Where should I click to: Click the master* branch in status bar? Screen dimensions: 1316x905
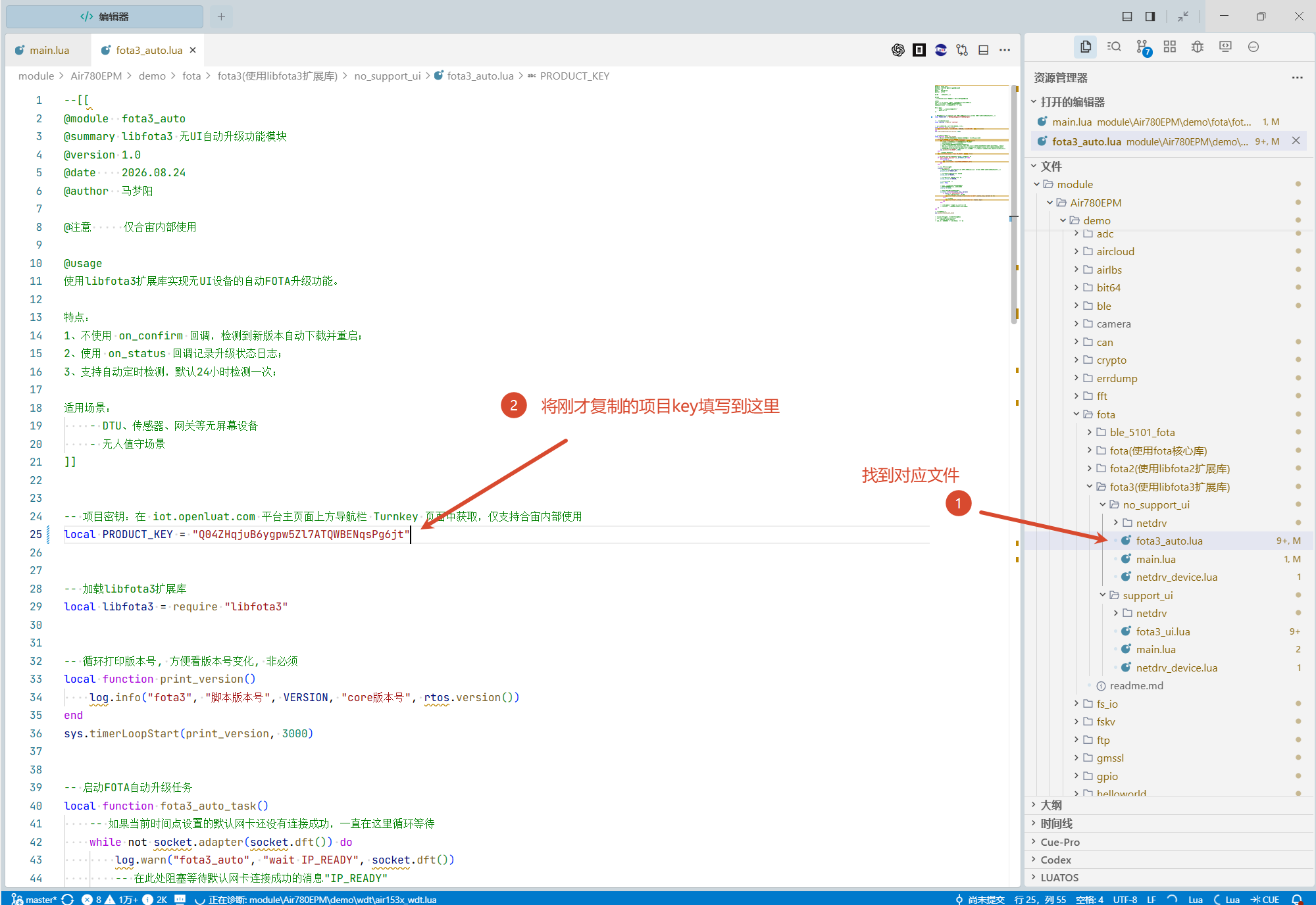point(34,899)
